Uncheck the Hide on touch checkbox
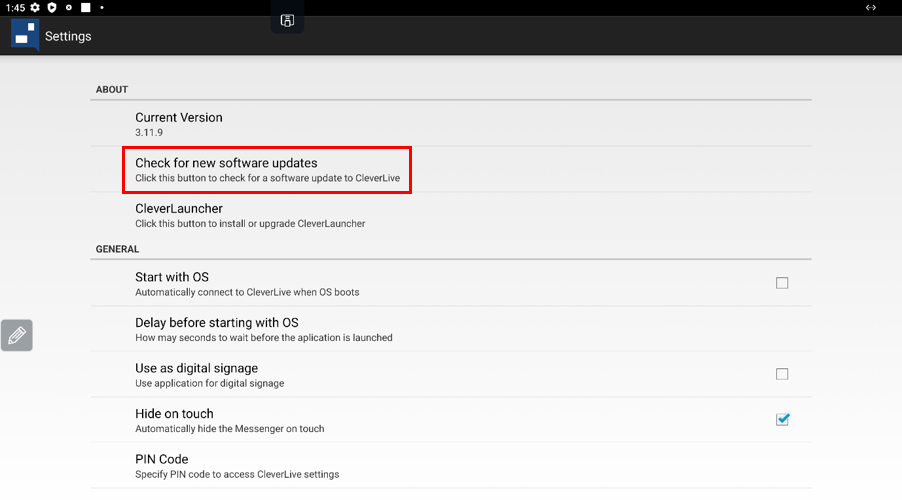The image size is (902, 500). pos(782,419)
